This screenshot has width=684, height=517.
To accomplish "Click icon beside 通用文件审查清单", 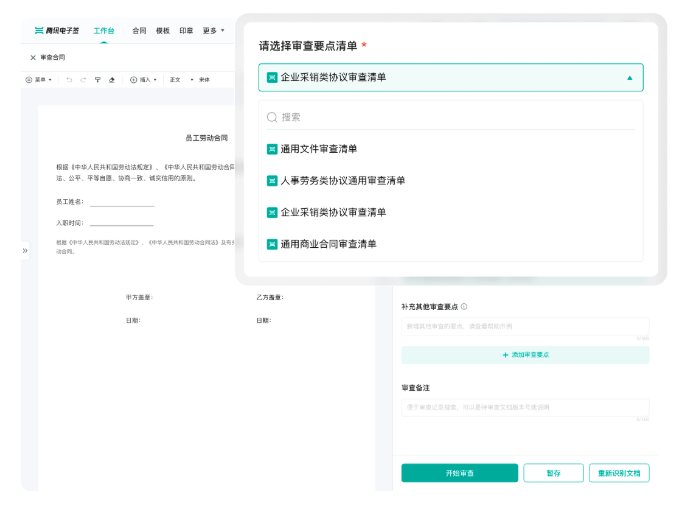I will 272,149.
